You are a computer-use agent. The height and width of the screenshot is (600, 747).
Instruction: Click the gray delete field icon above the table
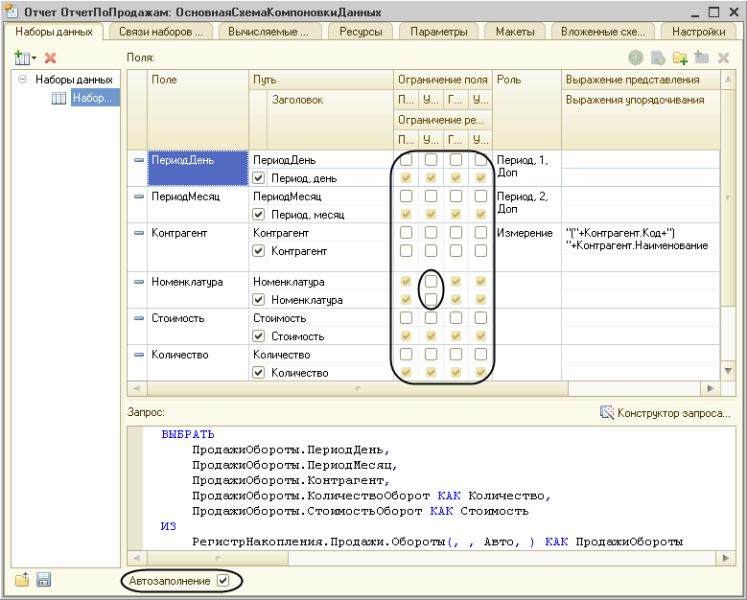(x=724, y=59)
